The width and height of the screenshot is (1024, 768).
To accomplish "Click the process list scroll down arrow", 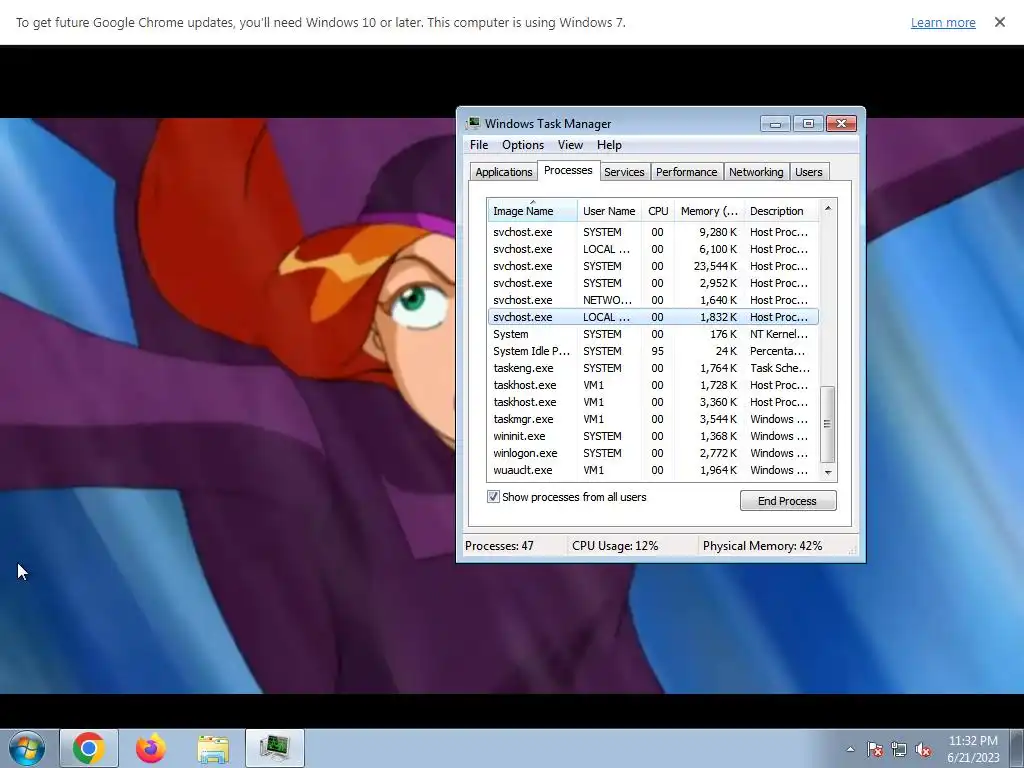I will point(827,472).
